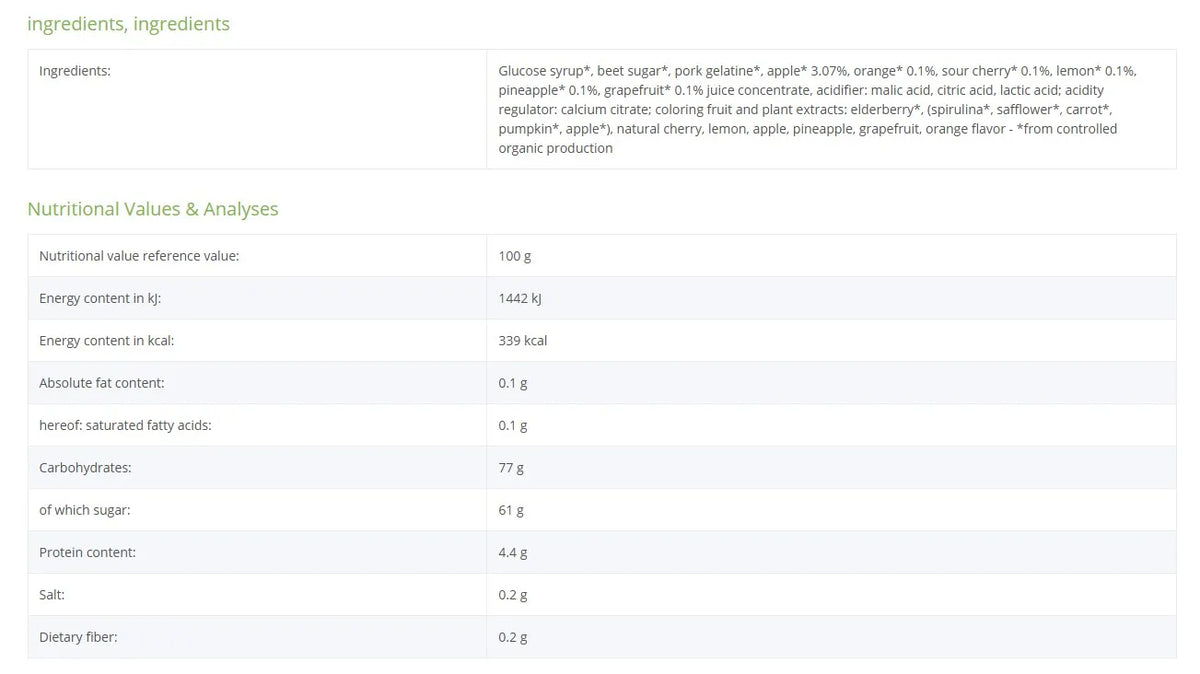
Task: Click the 'ingredients, ingredients' heading
Action: click(x=128, y=23)
